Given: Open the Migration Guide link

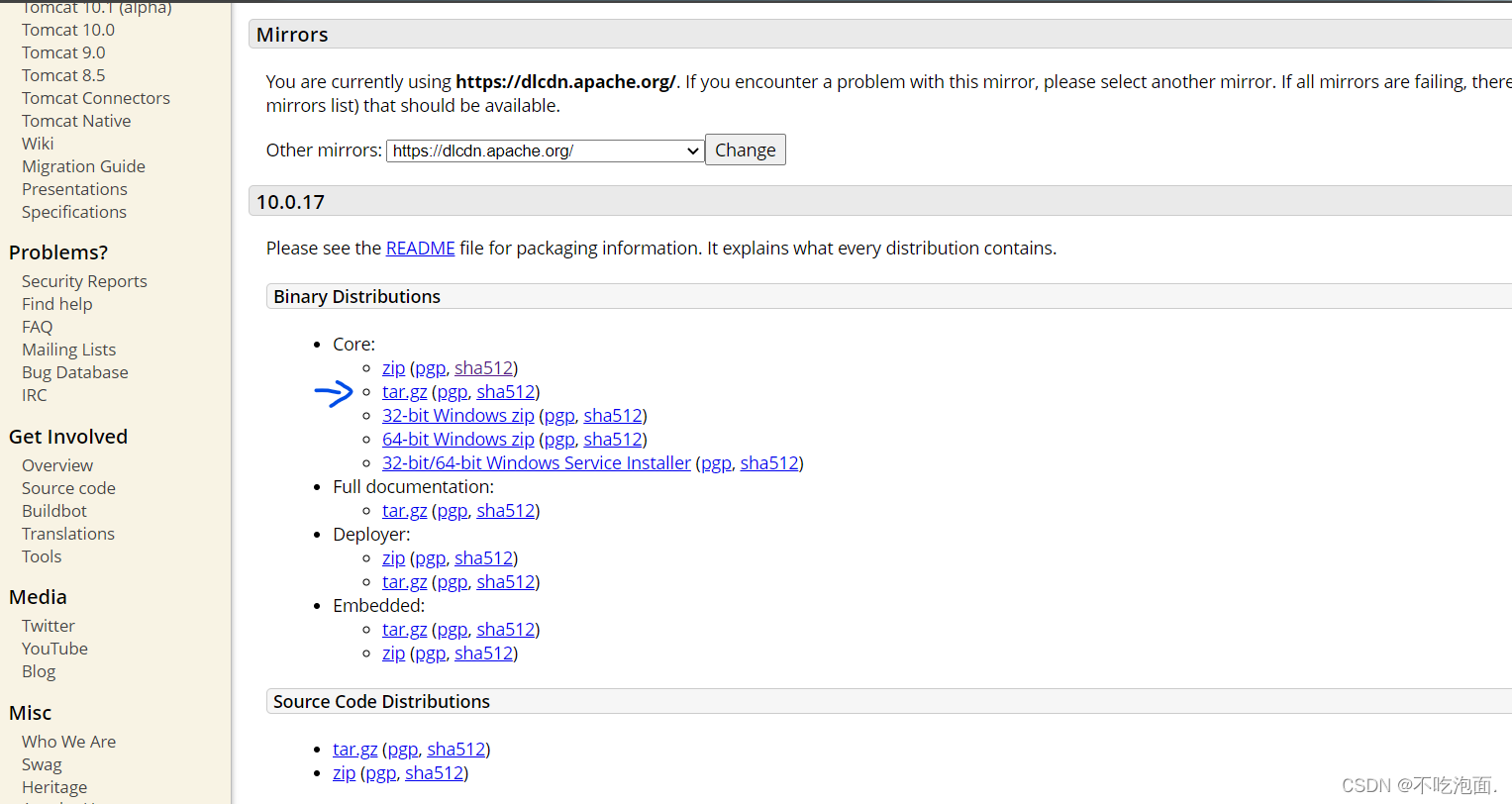Looking at the screenshot, I should (83, 166).
